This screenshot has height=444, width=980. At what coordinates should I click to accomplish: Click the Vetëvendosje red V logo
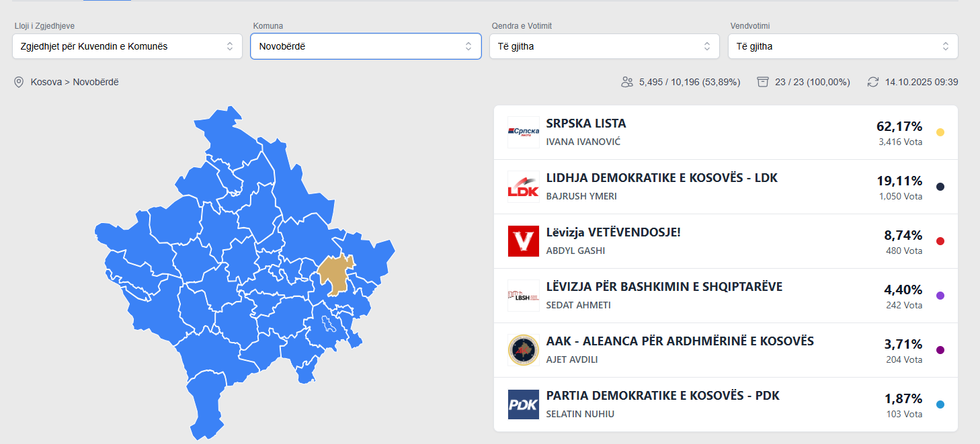523,241
